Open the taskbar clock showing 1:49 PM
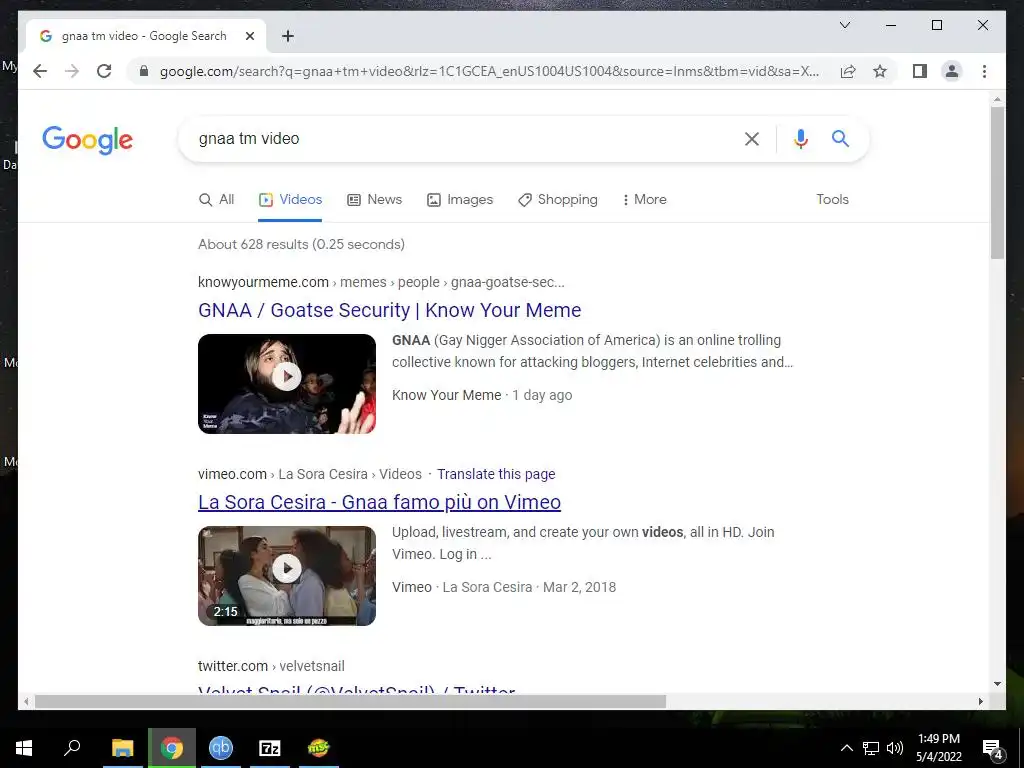 tap(938, 748)
